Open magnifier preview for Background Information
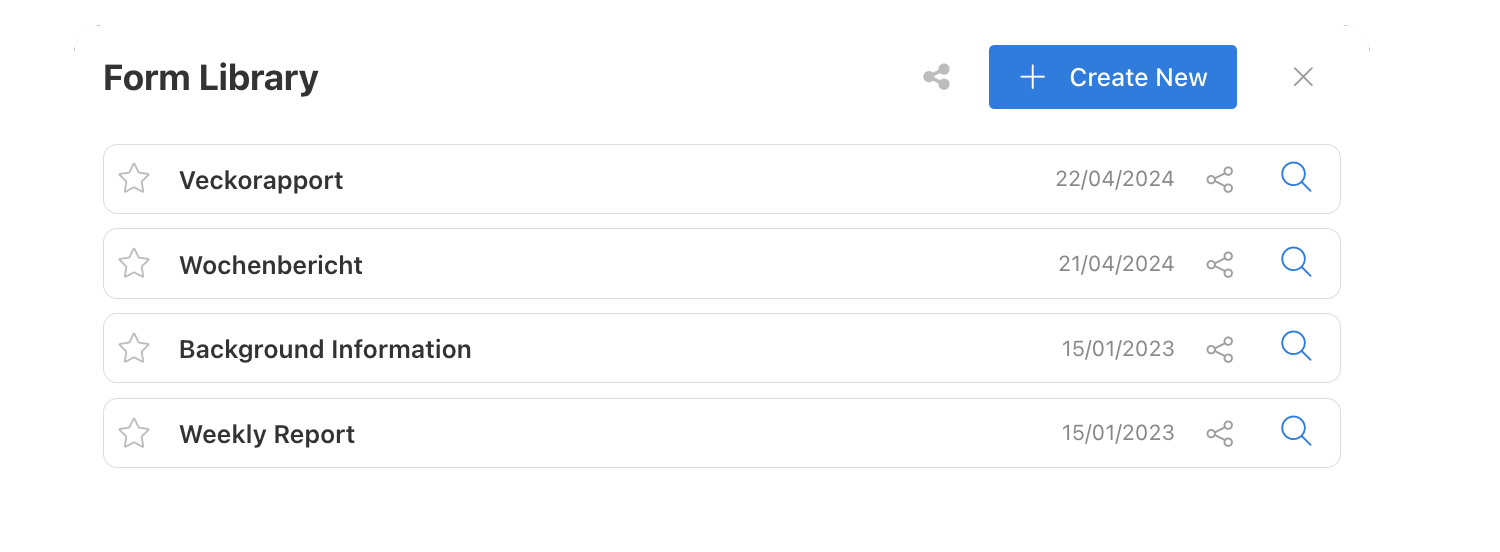The height and width of the screenshot is (552, 1500). click(1296, 348)
